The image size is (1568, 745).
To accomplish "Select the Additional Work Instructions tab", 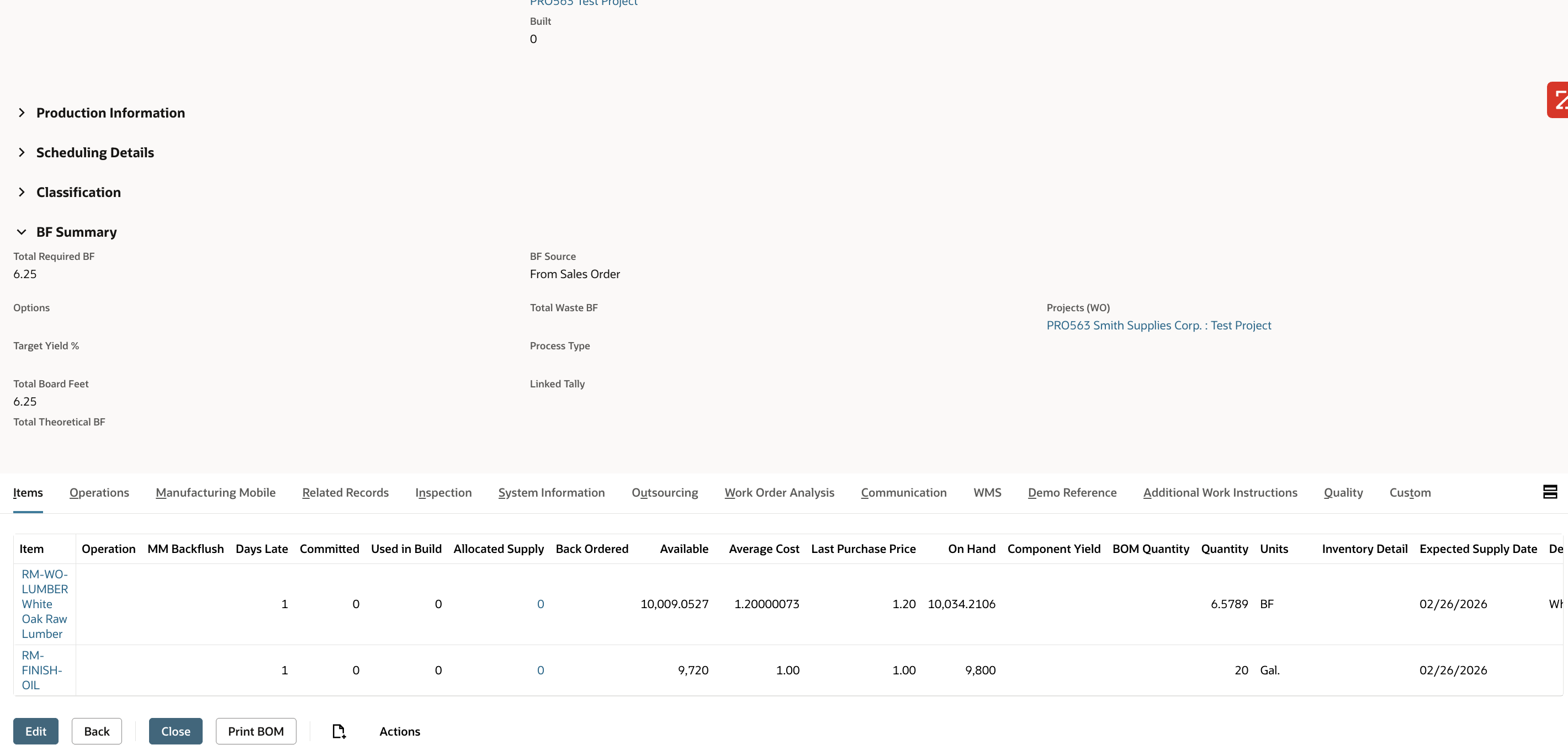I will pos(1220,493).
